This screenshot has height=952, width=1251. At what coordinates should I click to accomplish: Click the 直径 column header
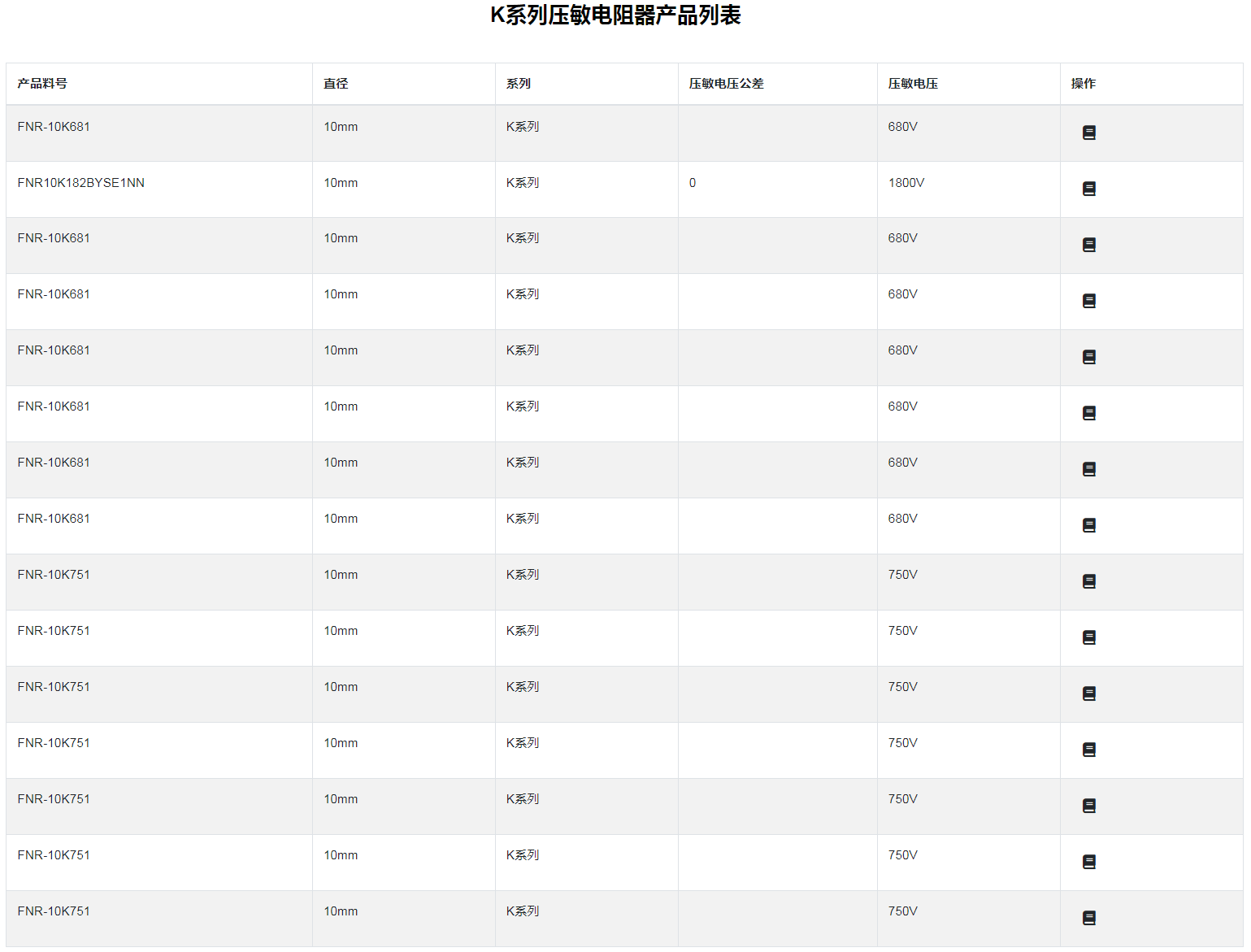click(x=336, y=84)
